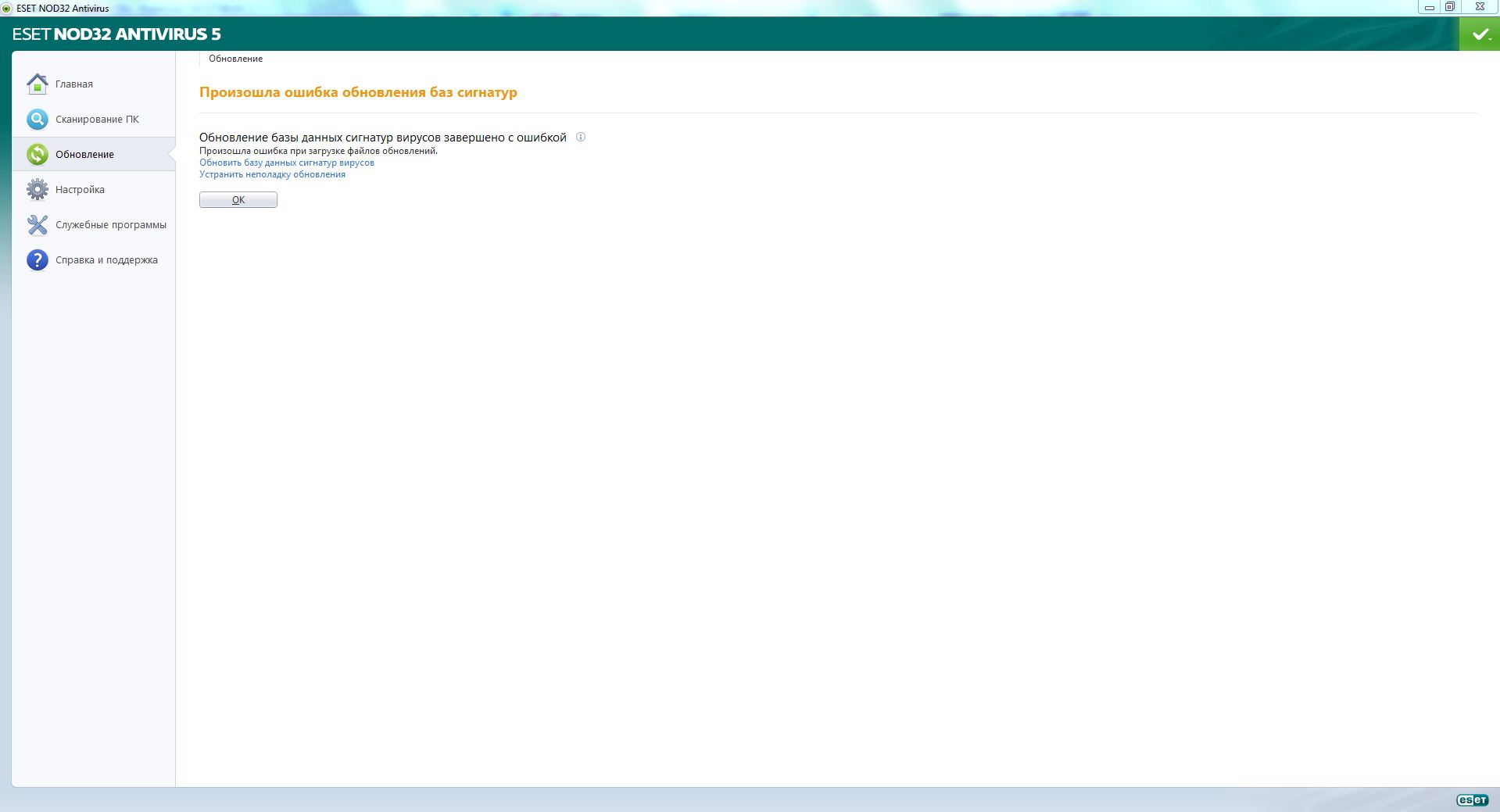The width and height of the screenshot is (1500, 812).
Task: Minimize the ESET NOD32 window
Action: point(1430,7)
